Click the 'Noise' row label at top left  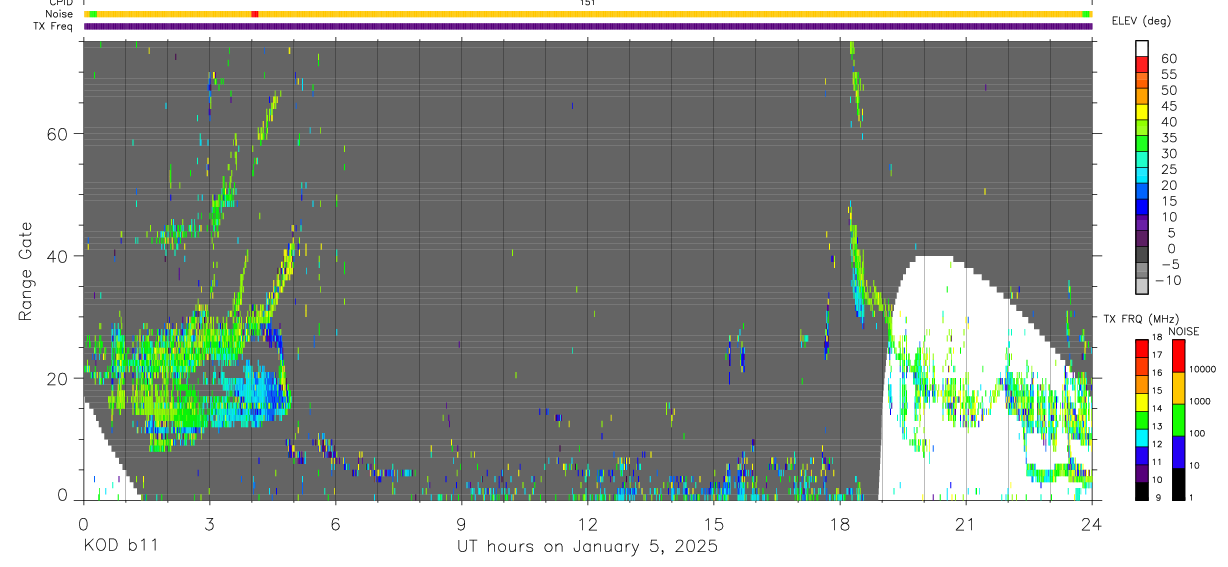click(59, 14)
